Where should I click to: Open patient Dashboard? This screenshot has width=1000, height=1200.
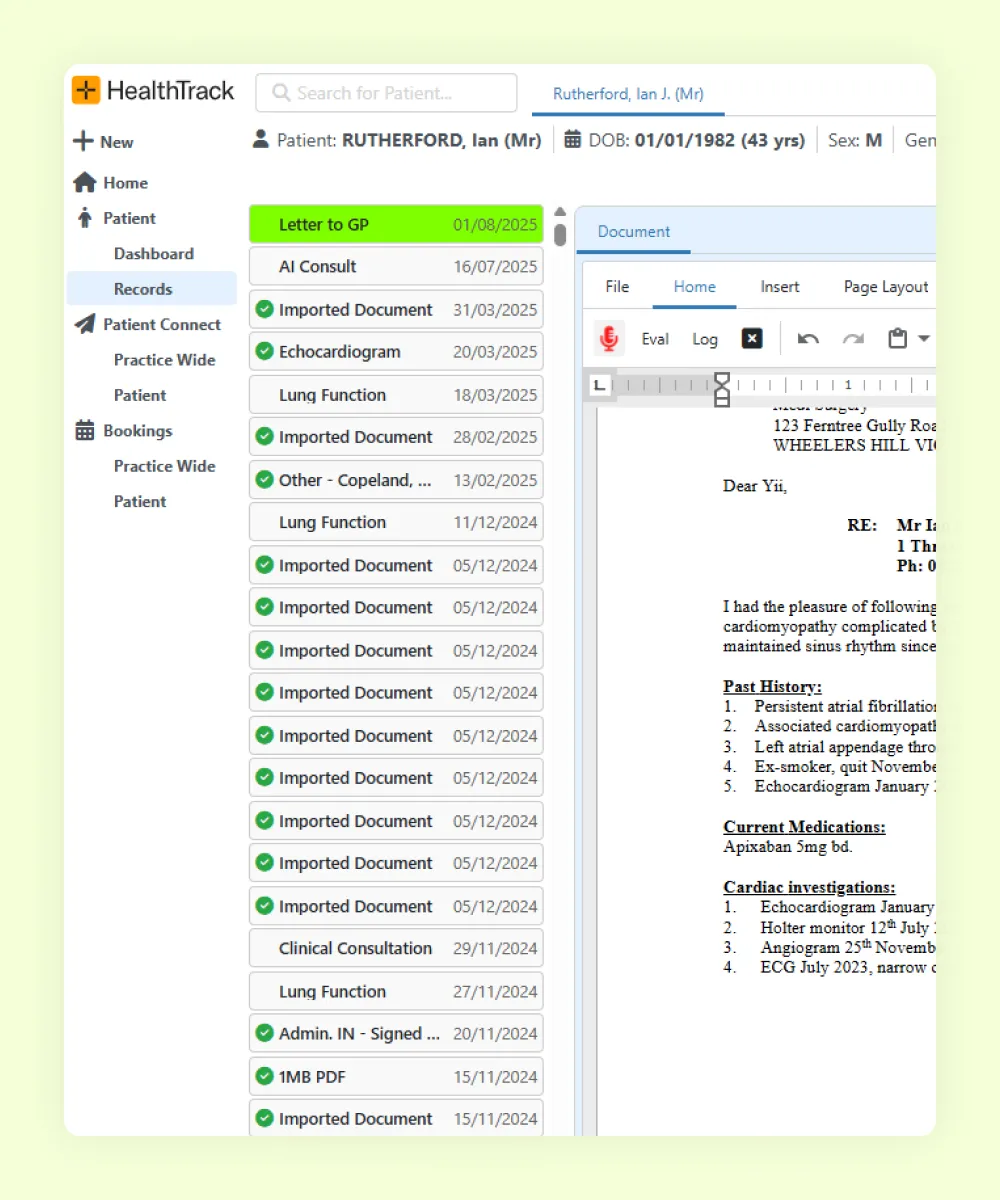(x=154, y=254)
